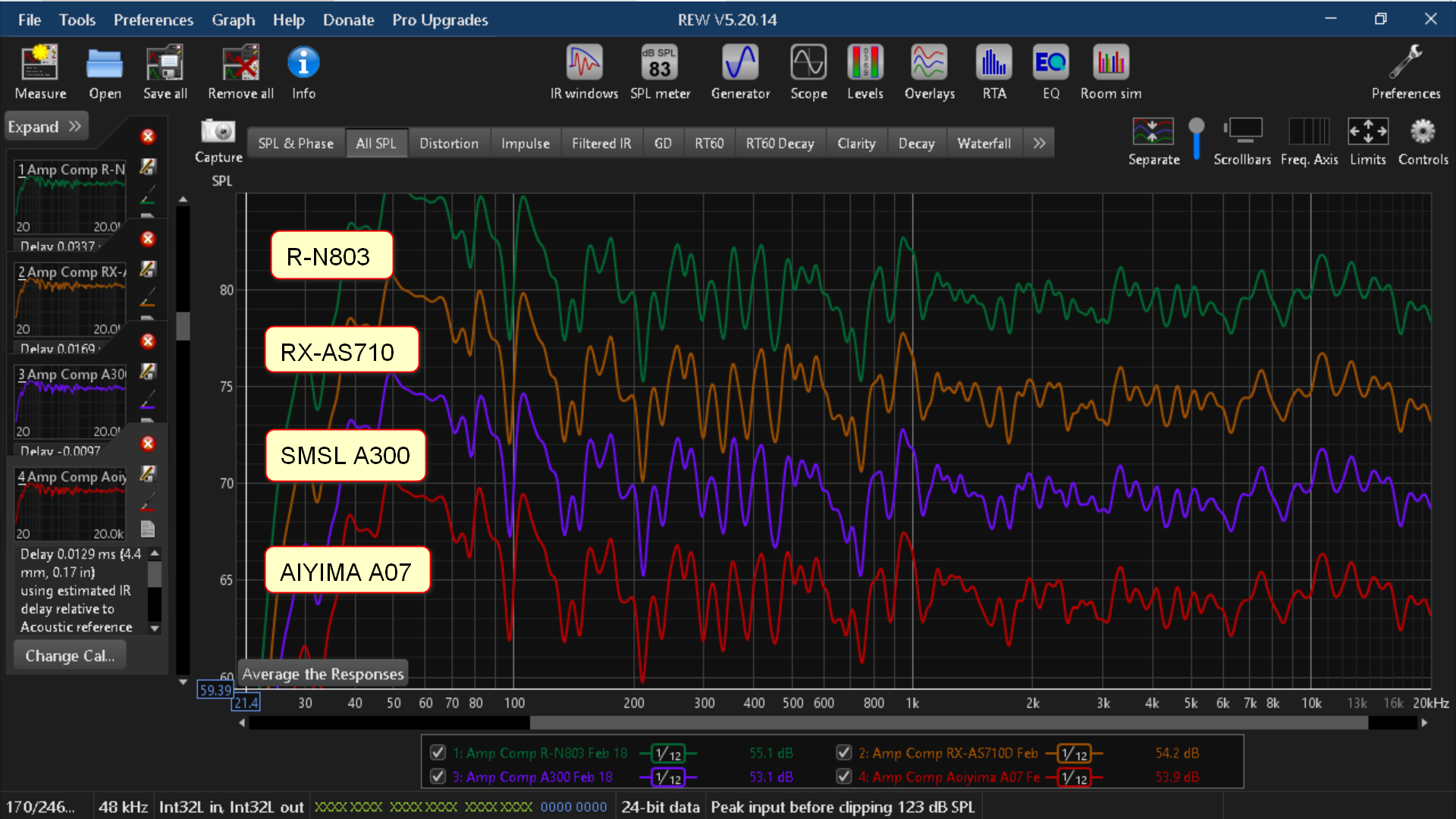This screenshot has width=1456, height=819.
Task: Open IR windows settings
Action: [584, 72]
